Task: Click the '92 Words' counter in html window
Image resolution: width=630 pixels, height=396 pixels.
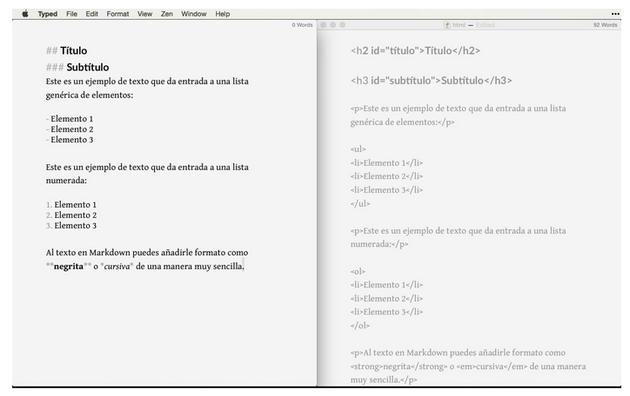Action: click(605, 25)
